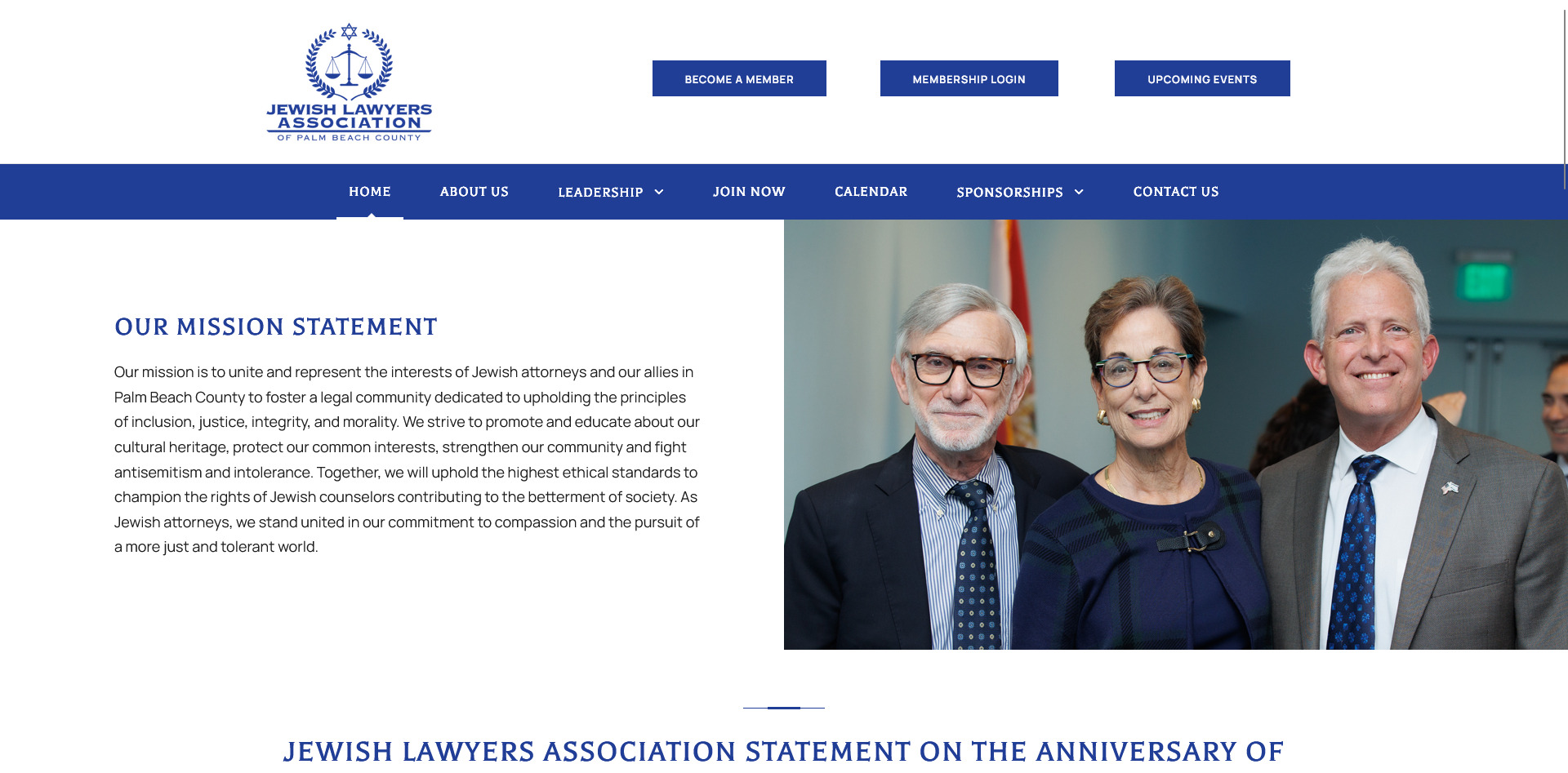Open the Membership Login page
Image resolution: width=1568 pixels, height=773 pixels.
(x=969, y=79)
